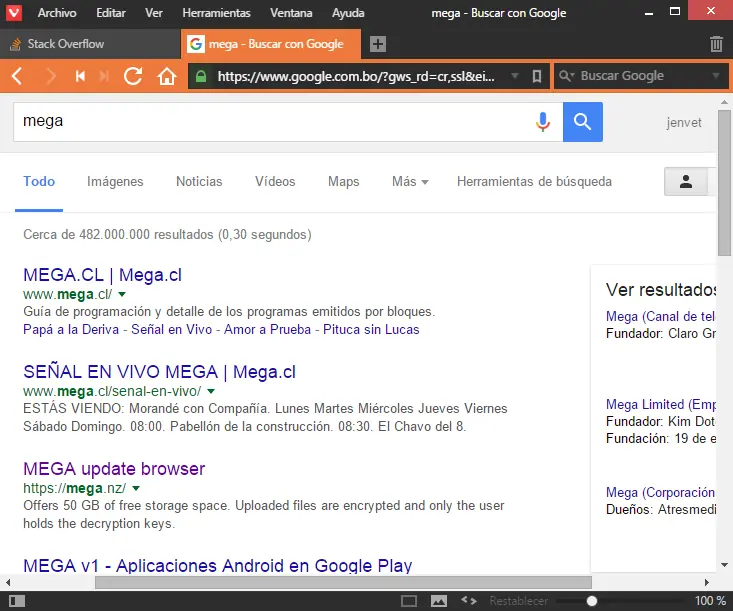Click the blue Google search button
Image resolution: width=733 pixels, height=611 pixels.
[582, 122]
